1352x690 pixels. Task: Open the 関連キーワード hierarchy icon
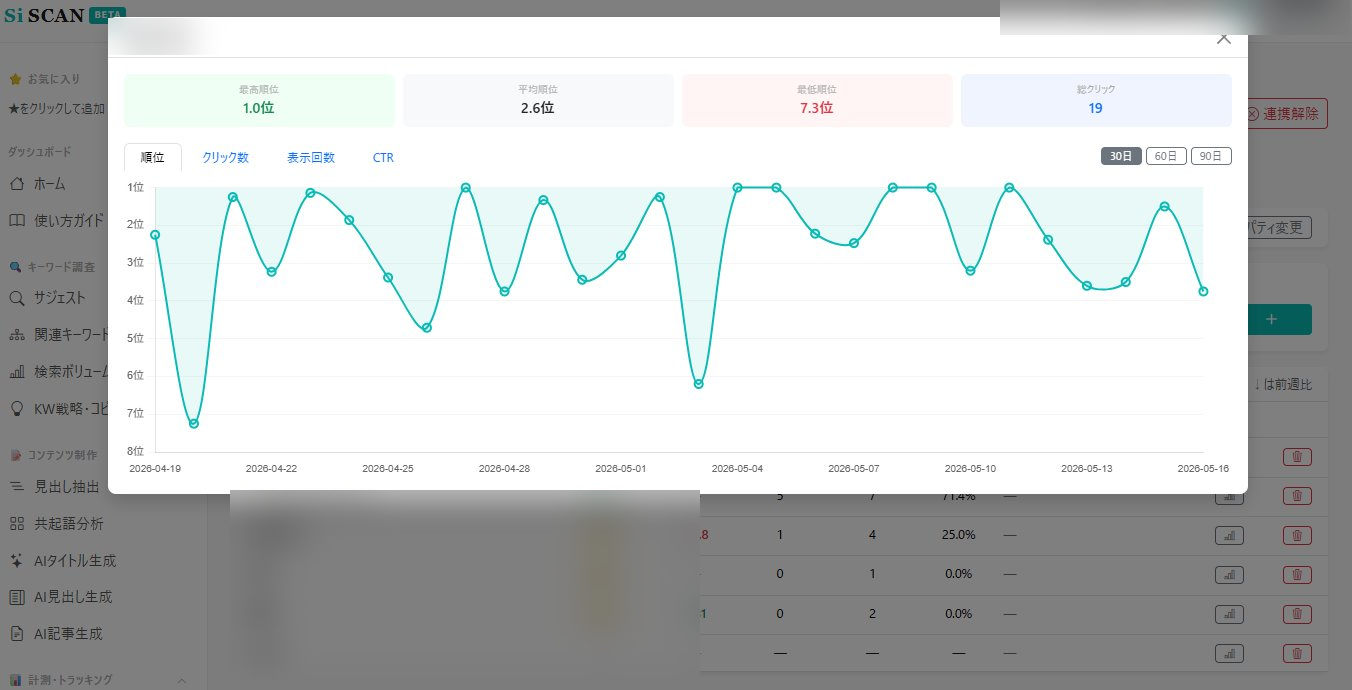(x=17, y=335)
